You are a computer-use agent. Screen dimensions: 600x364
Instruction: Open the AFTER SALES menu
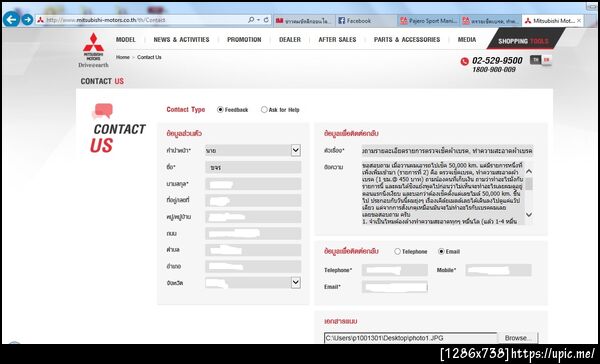337,39
